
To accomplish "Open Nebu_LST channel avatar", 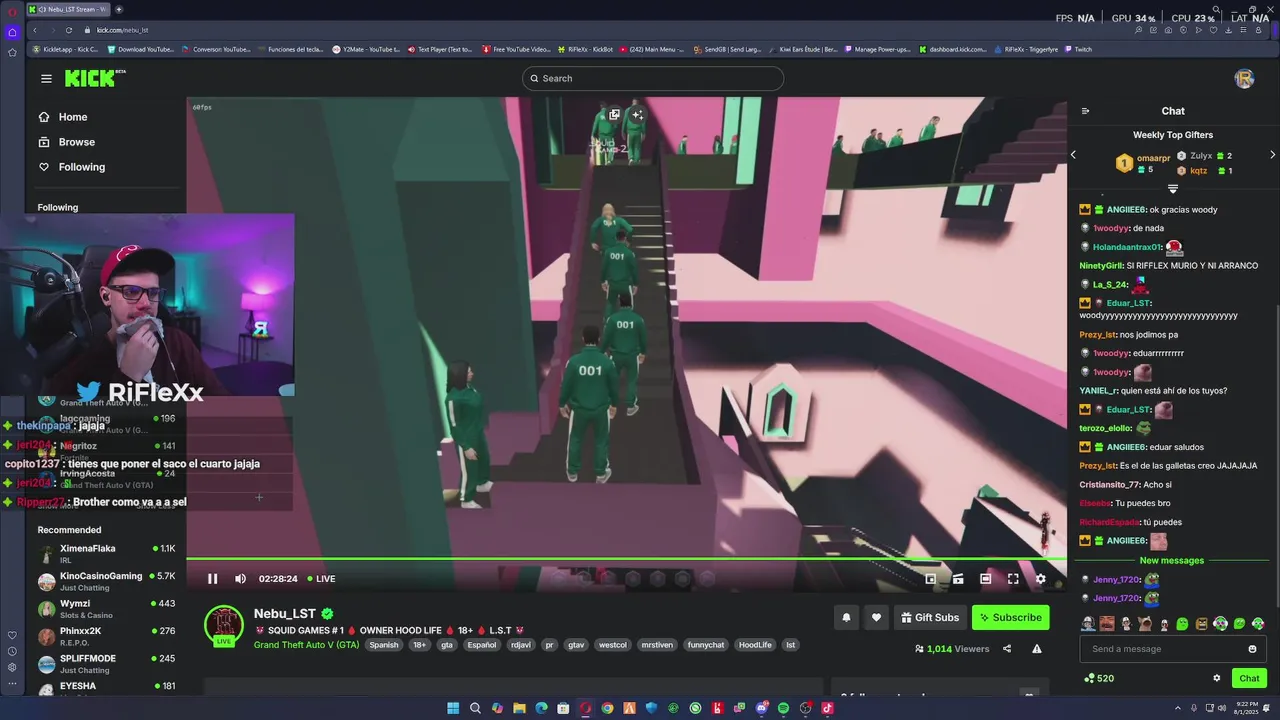I will click(x=224, y=625).
